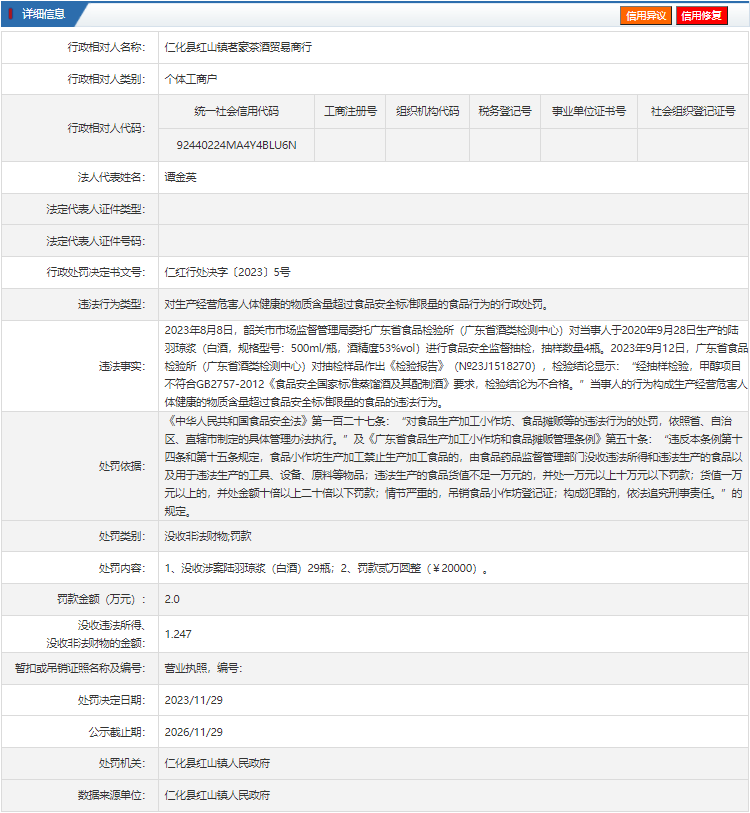Image resolution: width=750 pixels, height=813 pixels.
Task: Click the 违法事实 paragraph text
Action: tap(456, 366)
